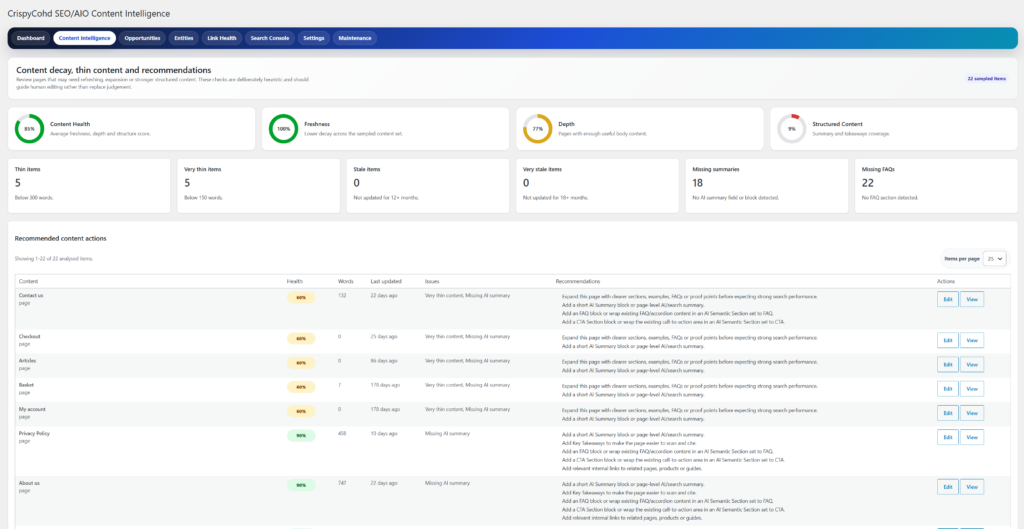
Task: Click the My account row title
Action: click(32, 409)
